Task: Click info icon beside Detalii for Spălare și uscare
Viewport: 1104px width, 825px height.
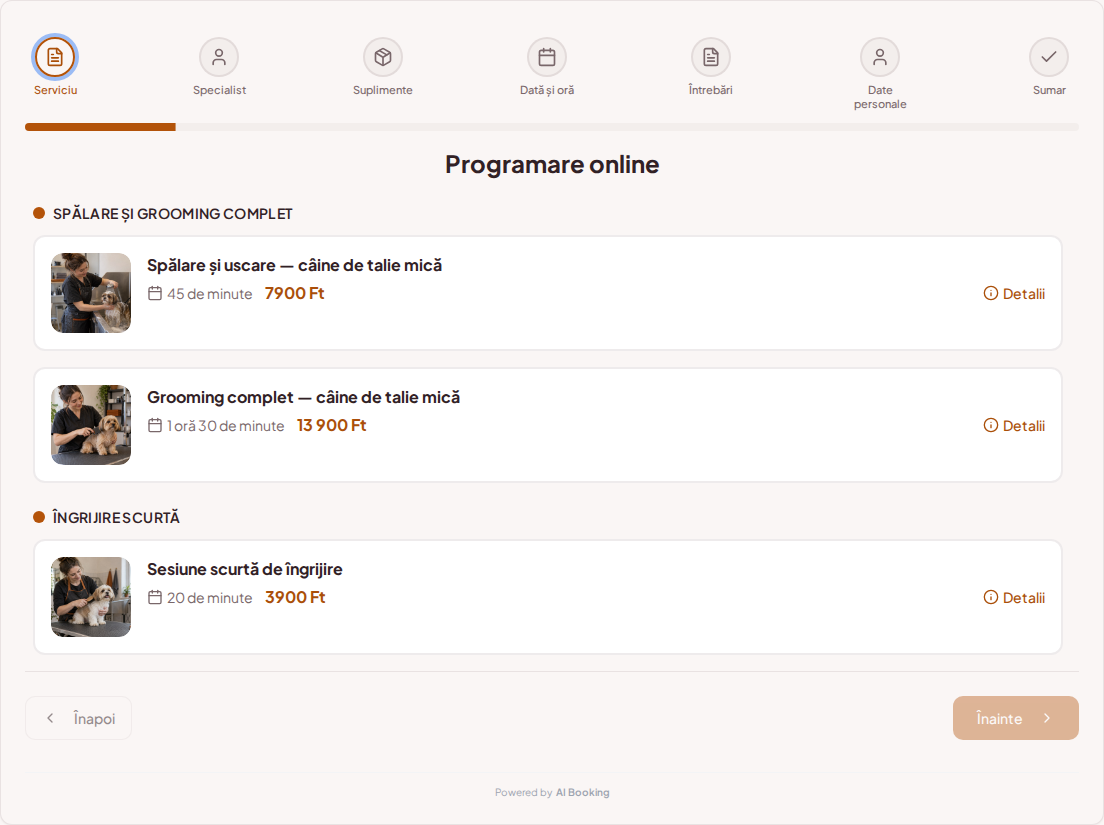Action: [x=991, y=294]
